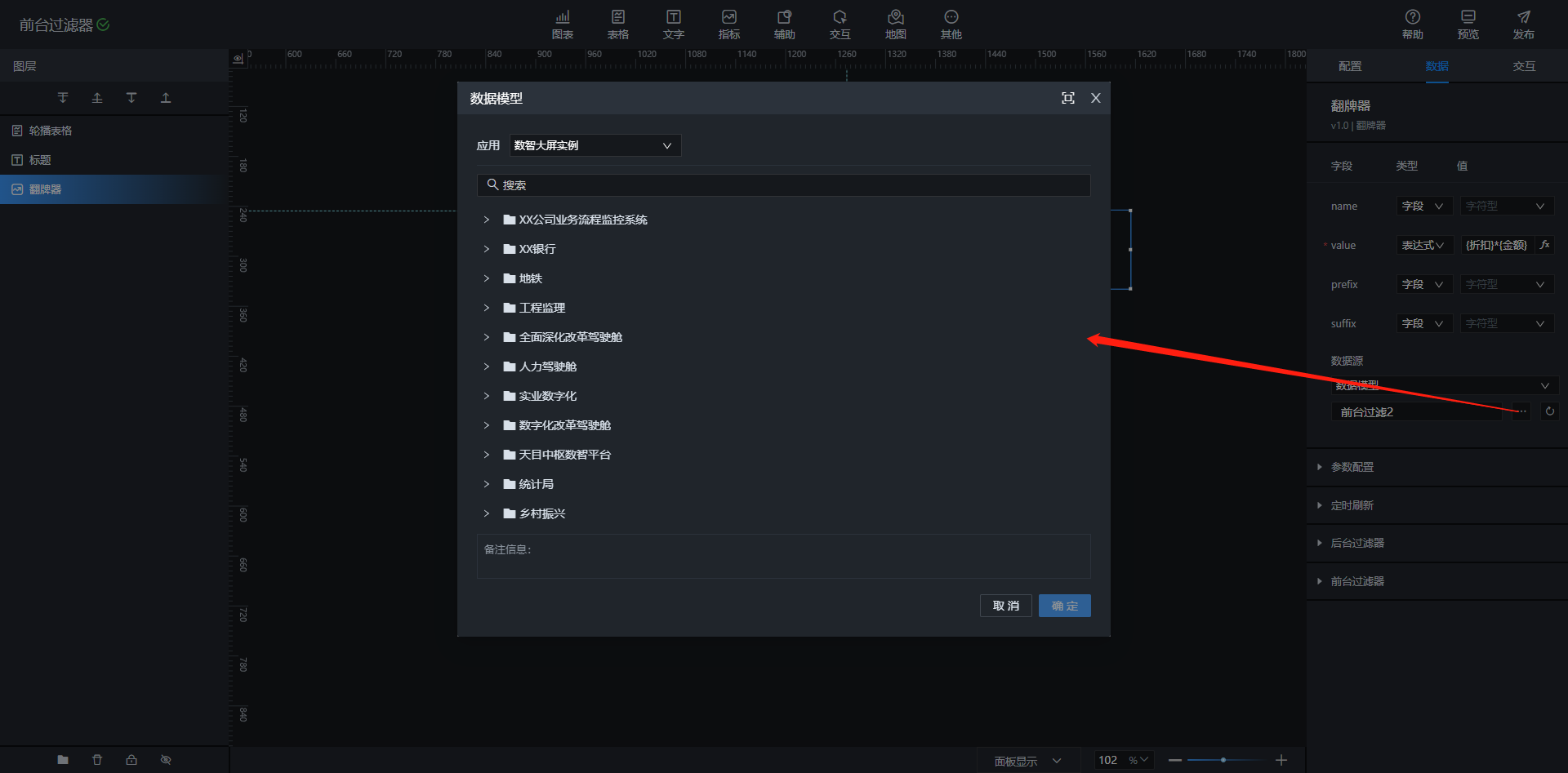Image resolution: width=1568 pixels, height=773 pixels.
Task: Switch to the 配置 tab
Action: click(x=1350, y=66)
